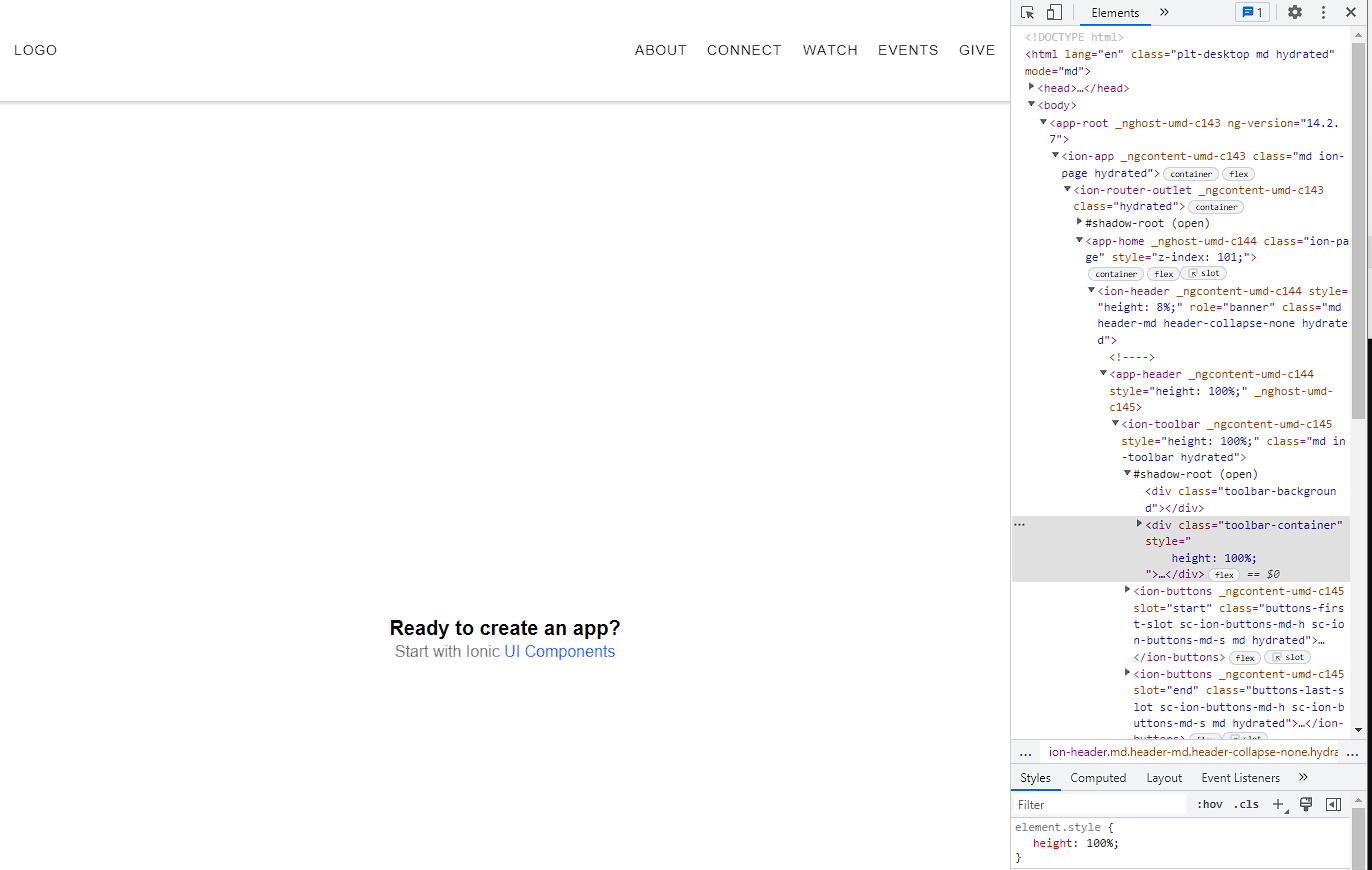Expand the head element node
This screenshot has width=1372, height=870.
point(1031,87)
